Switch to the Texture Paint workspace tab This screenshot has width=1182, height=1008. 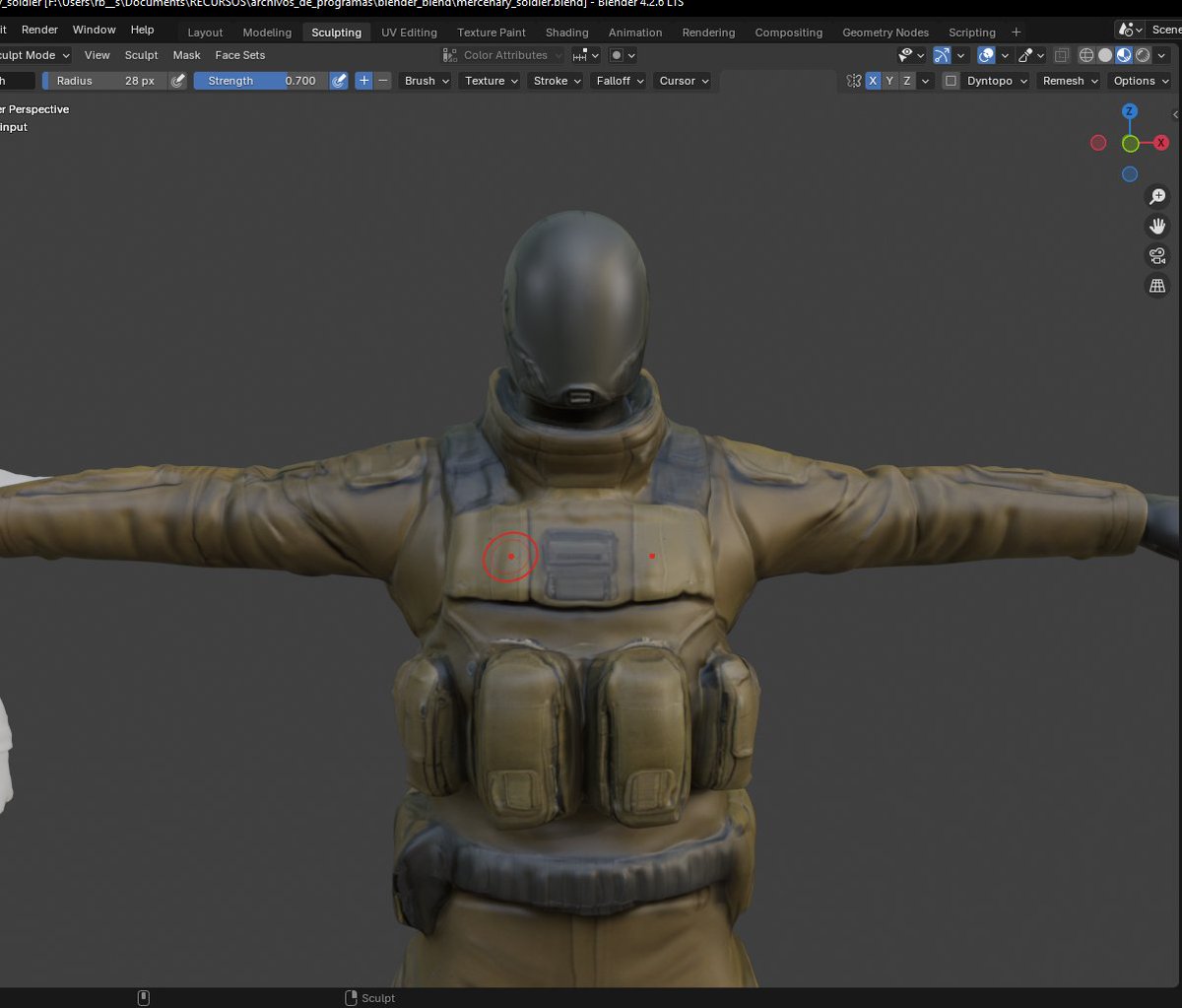[492, 33]
